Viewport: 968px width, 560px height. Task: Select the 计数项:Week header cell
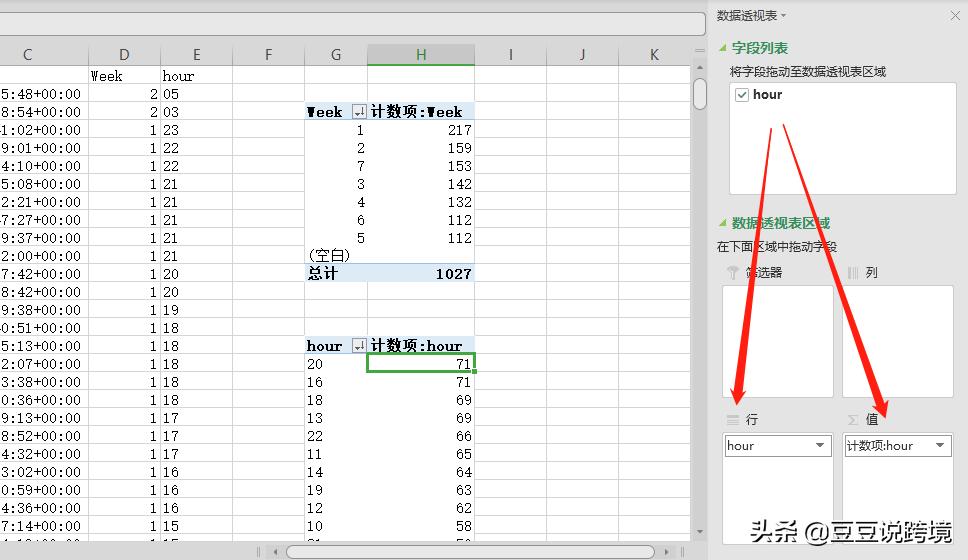[x=421, y=112]
